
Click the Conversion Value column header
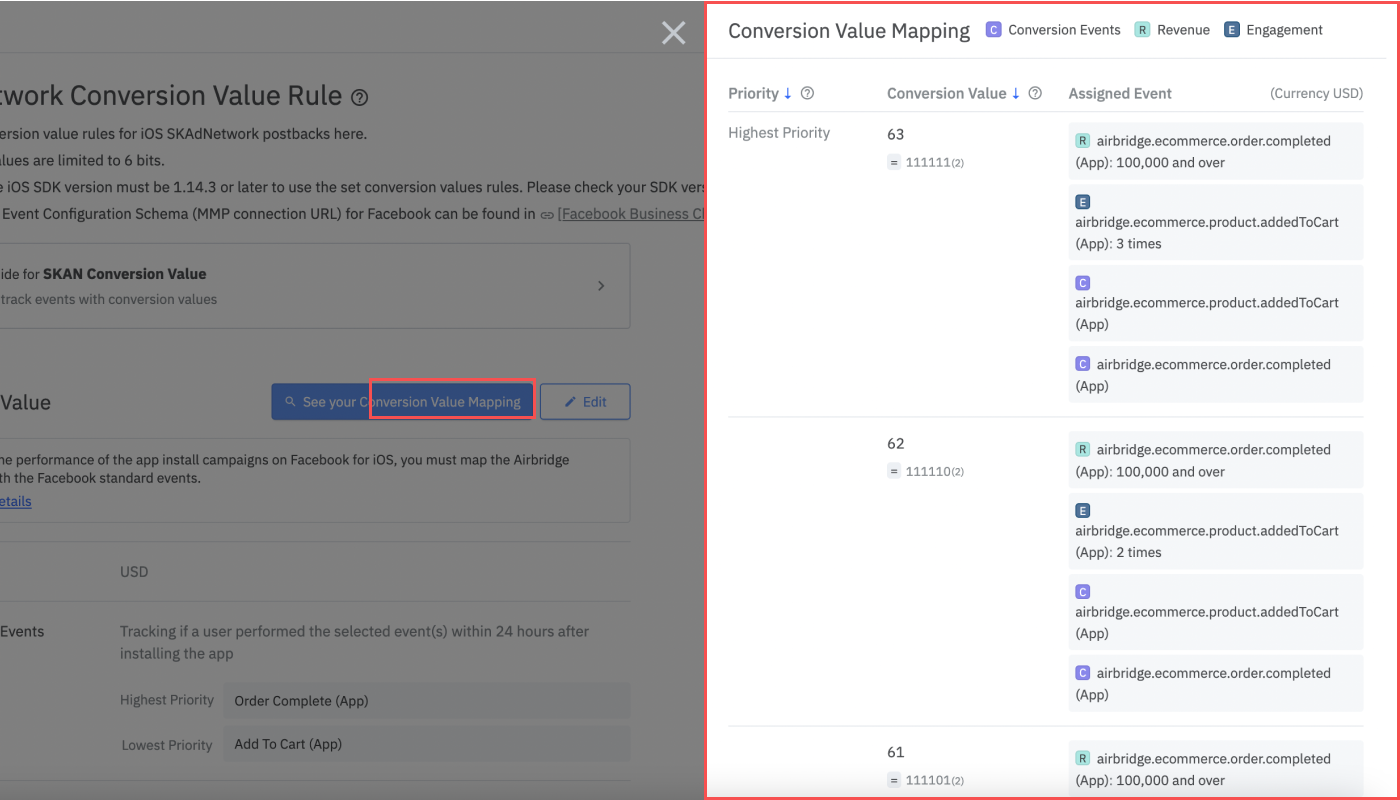pyautogui.click(x=947, y=93)
